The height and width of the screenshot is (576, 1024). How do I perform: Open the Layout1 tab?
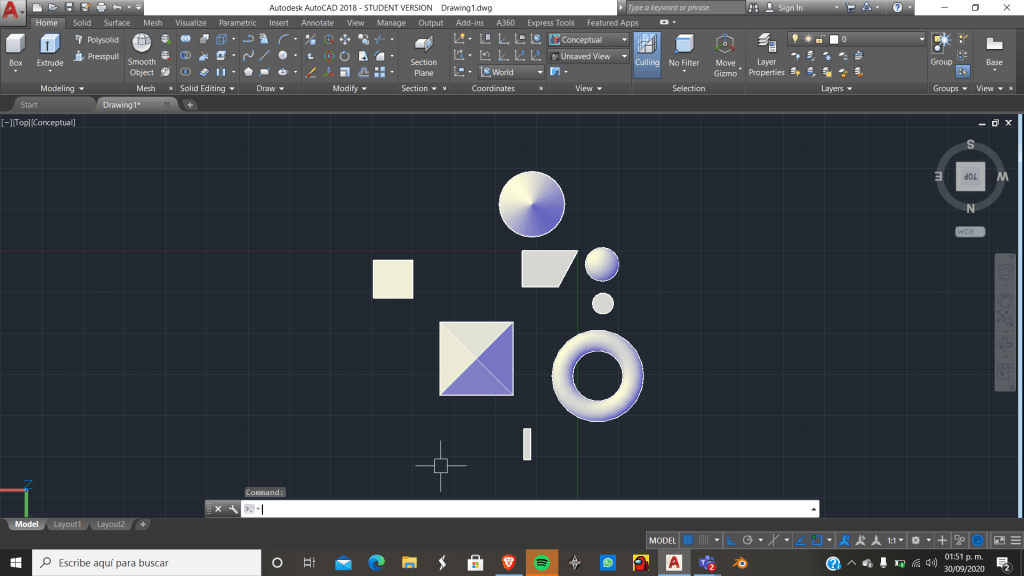(x=67, y=524)
